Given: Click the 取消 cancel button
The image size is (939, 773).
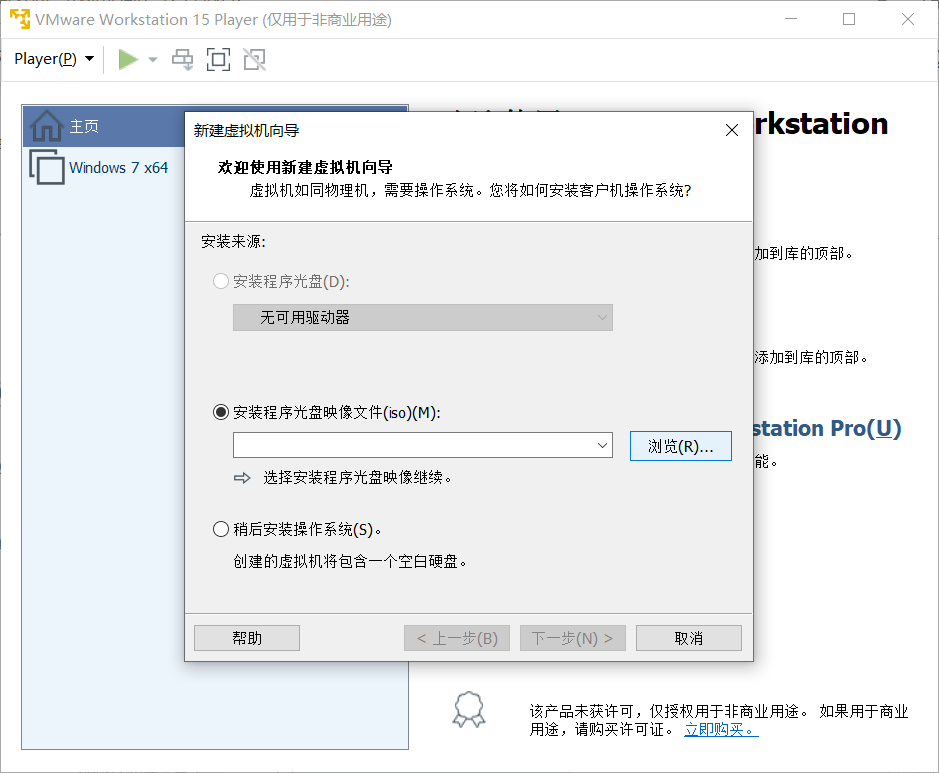Looking at the screenshot, I should point(689,638).
